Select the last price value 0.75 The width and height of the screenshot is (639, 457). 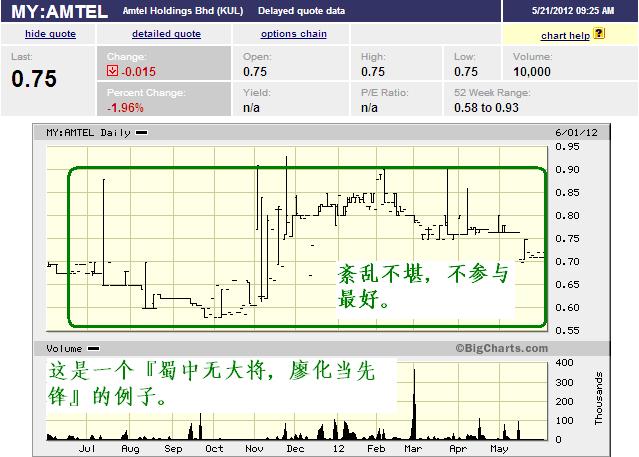34,79
